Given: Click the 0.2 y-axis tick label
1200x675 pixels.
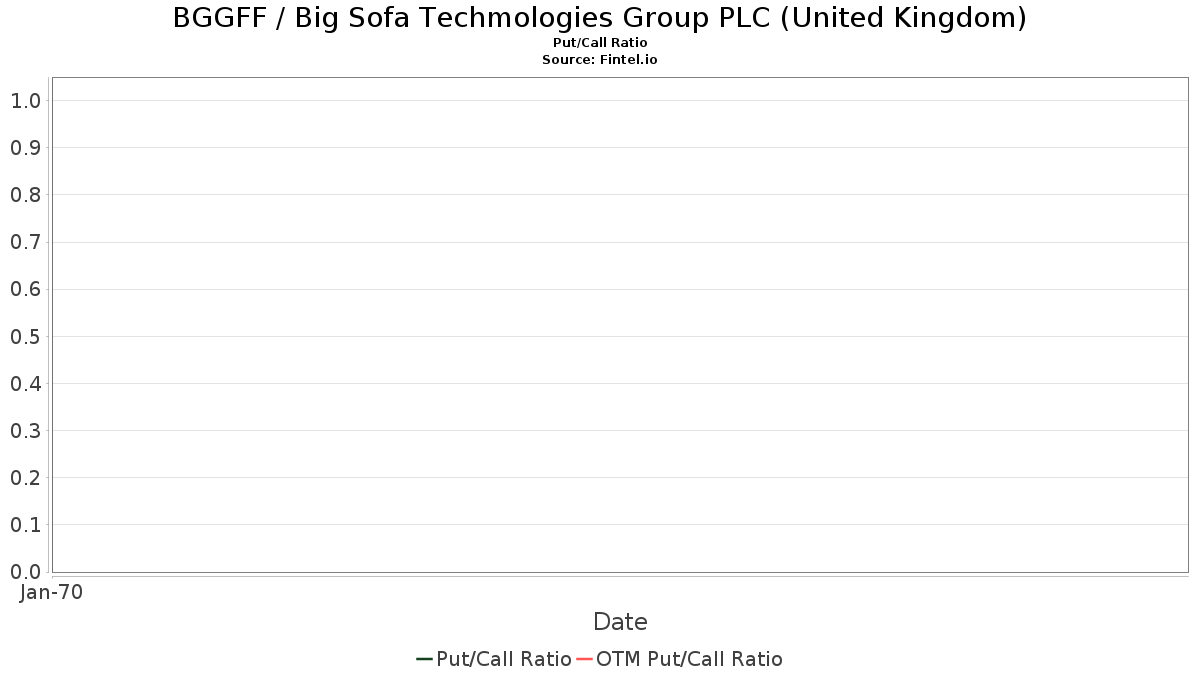Looking at the screenshot, I should pyautogui.click(x=25, y=478).
